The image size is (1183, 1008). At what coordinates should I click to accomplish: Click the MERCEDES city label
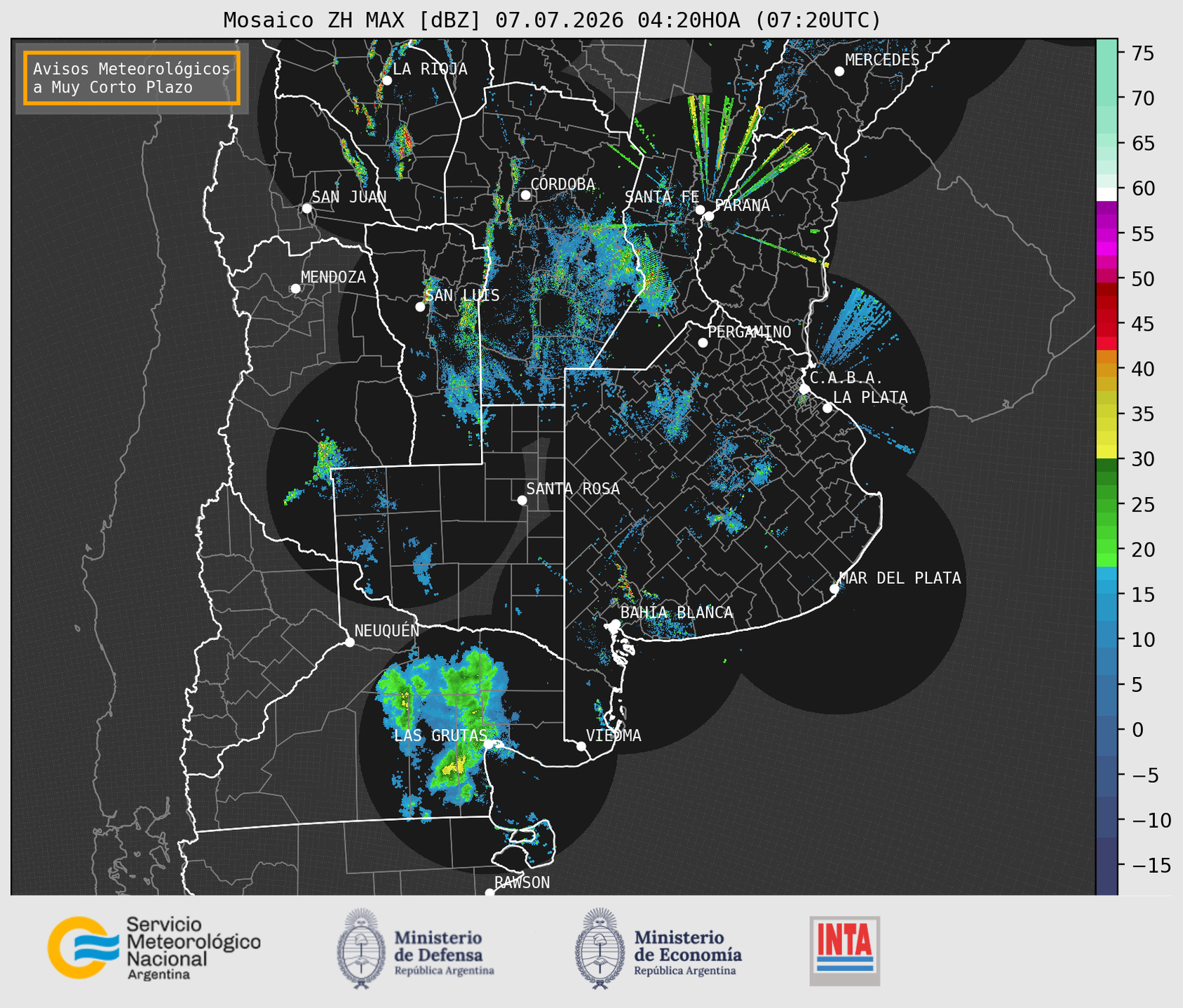[x=882, y=60]
